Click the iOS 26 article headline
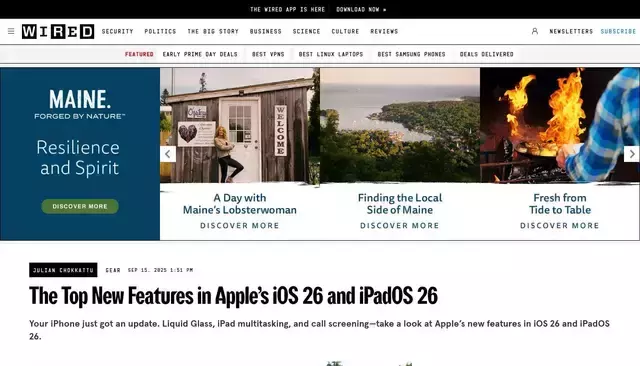Image resolution: width=640 pixels, height=366 pixels. tap(233, 296)
